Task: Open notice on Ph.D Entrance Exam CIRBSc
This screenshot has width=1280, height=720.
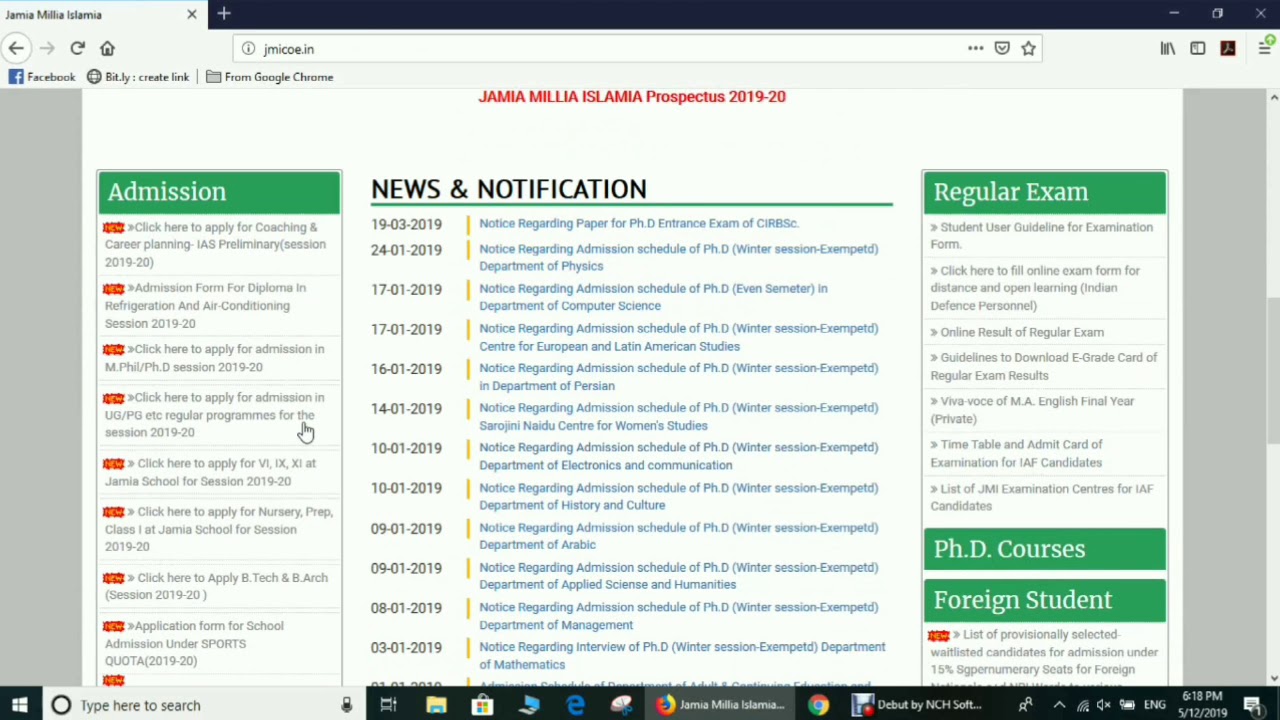Action: [639, 224]
